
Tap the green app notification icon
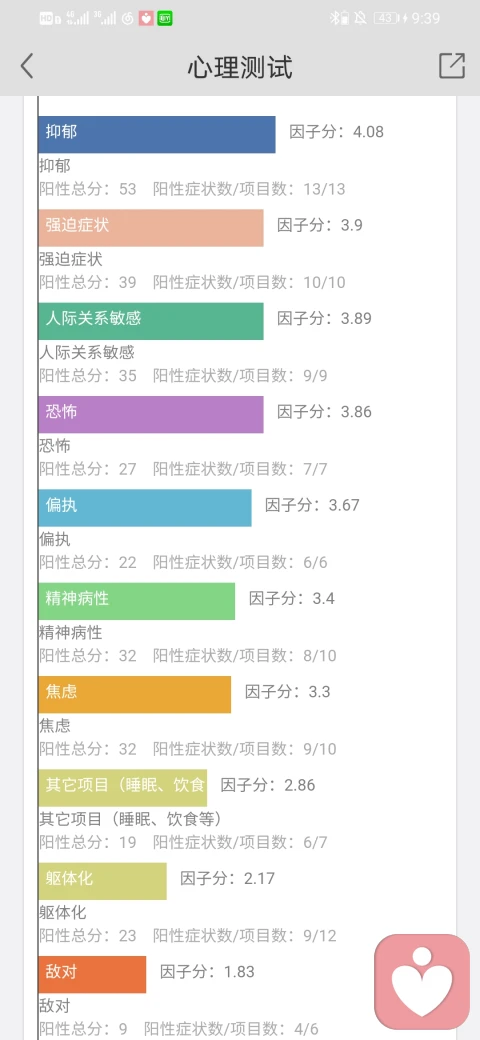point(164,19)
